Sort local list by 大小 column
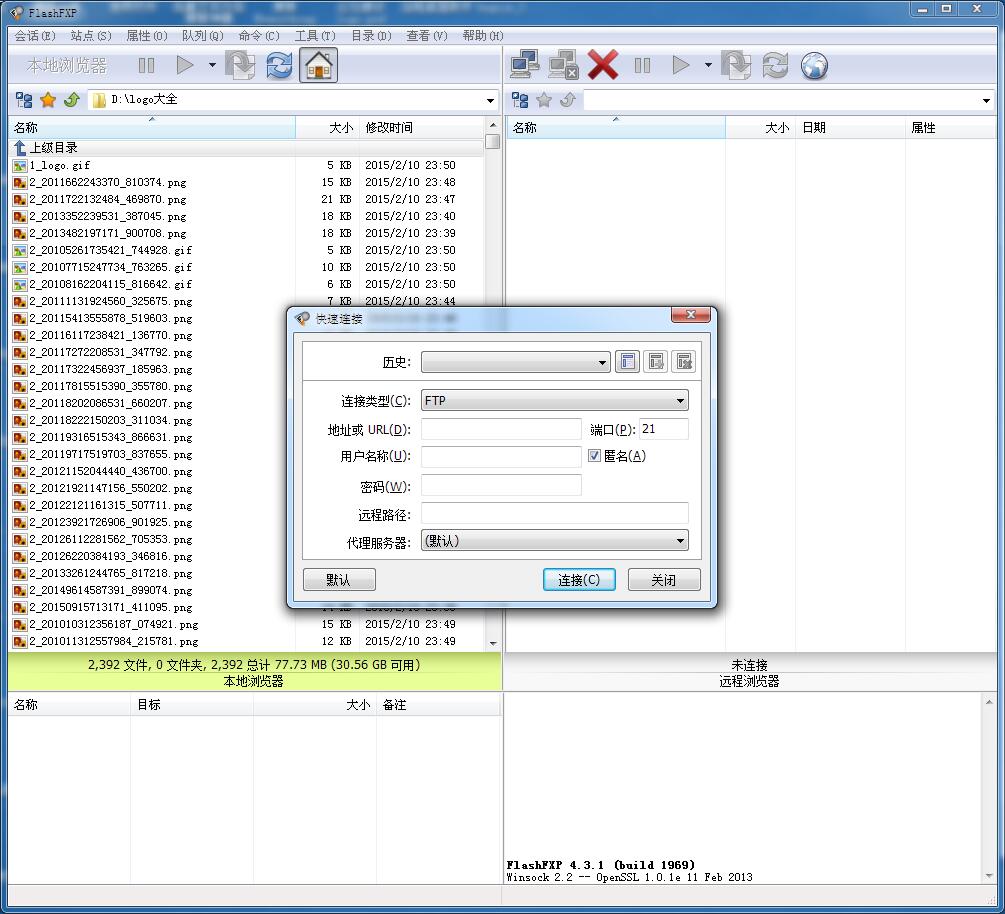1005x914 pixels. (328, 128)
